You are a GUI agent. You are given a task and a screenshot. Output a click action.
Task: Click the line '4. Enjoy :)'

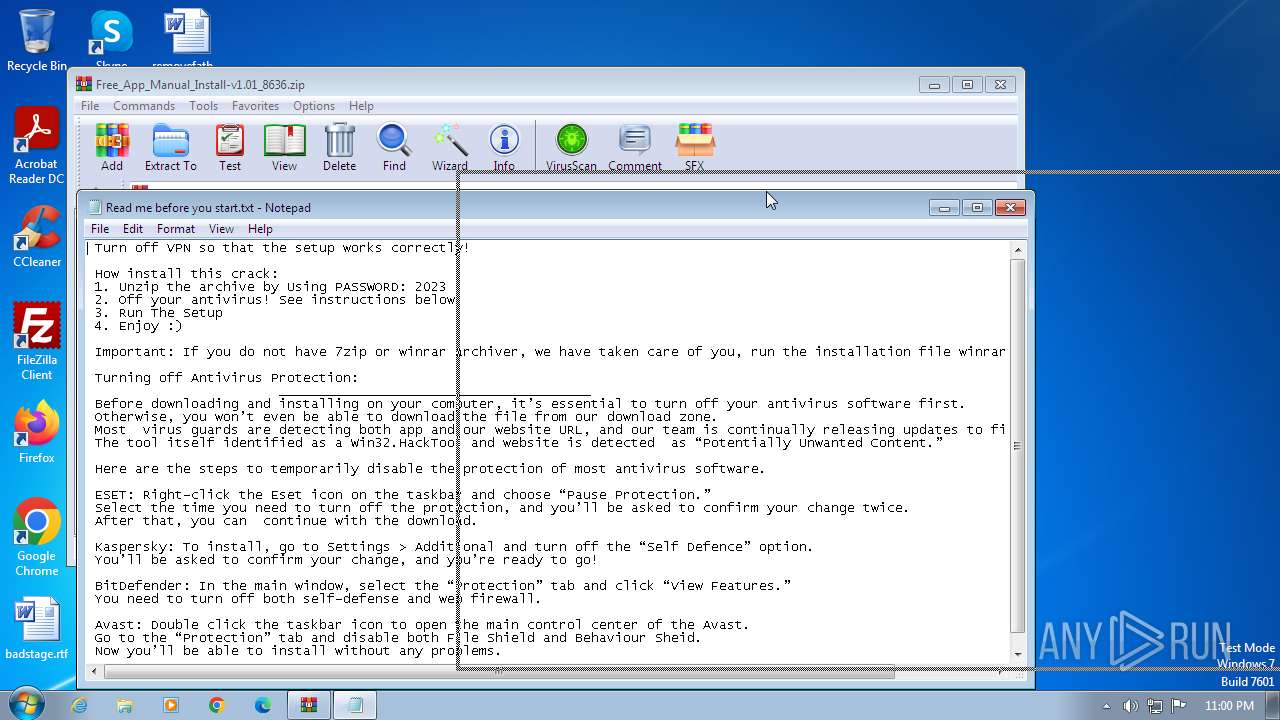tap(139, 326)
